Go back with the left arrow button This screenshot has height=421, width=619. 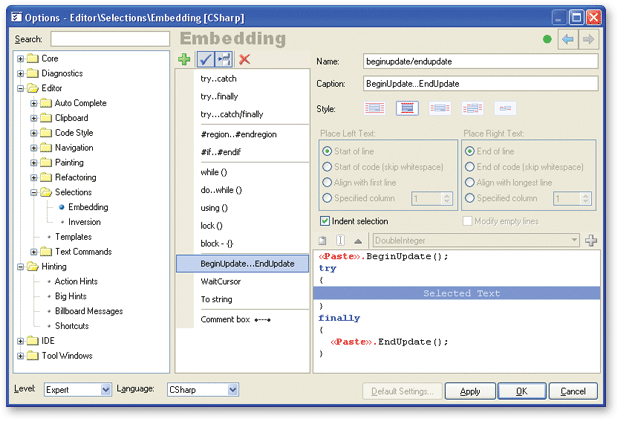568,39
